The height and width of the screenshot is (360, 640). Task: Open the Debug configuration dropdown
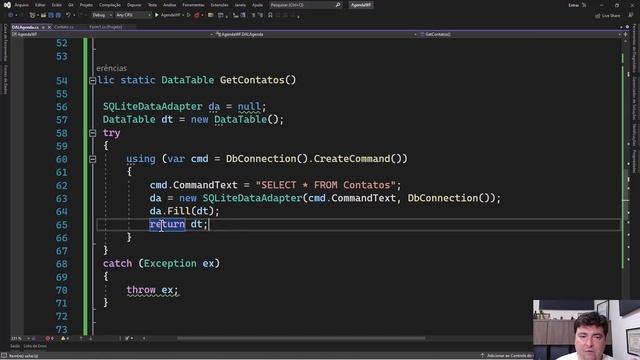[102, 15]
